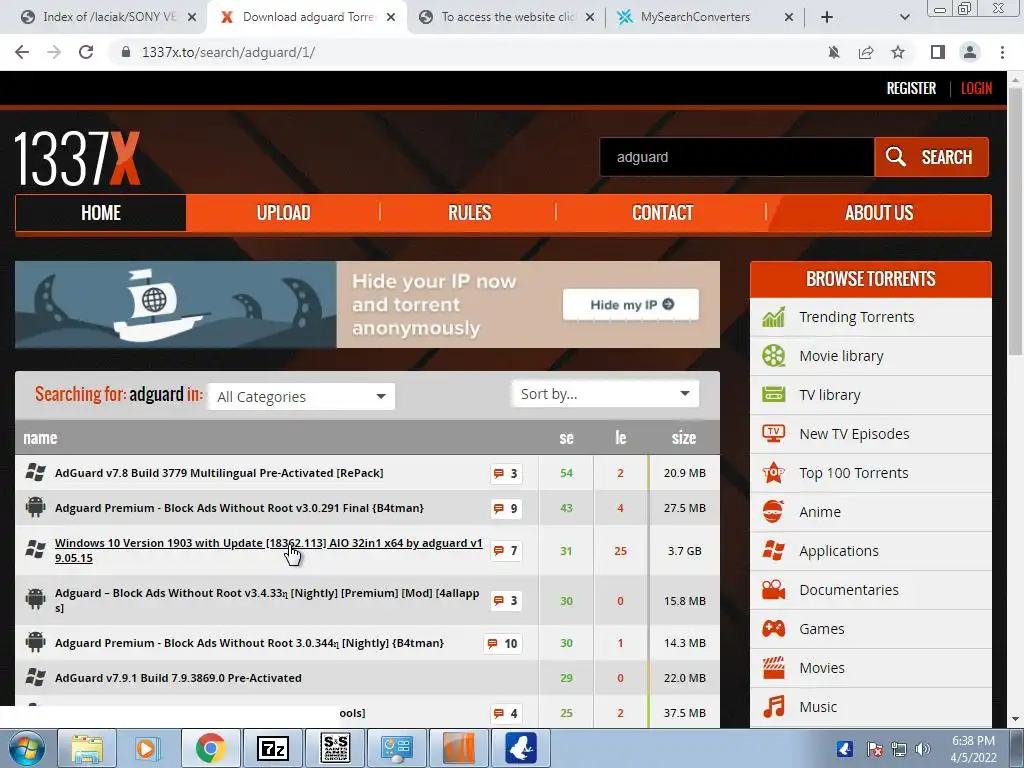1024x768 pixels.
Task: Click the Windows Start button
Action: coord(26,748)
